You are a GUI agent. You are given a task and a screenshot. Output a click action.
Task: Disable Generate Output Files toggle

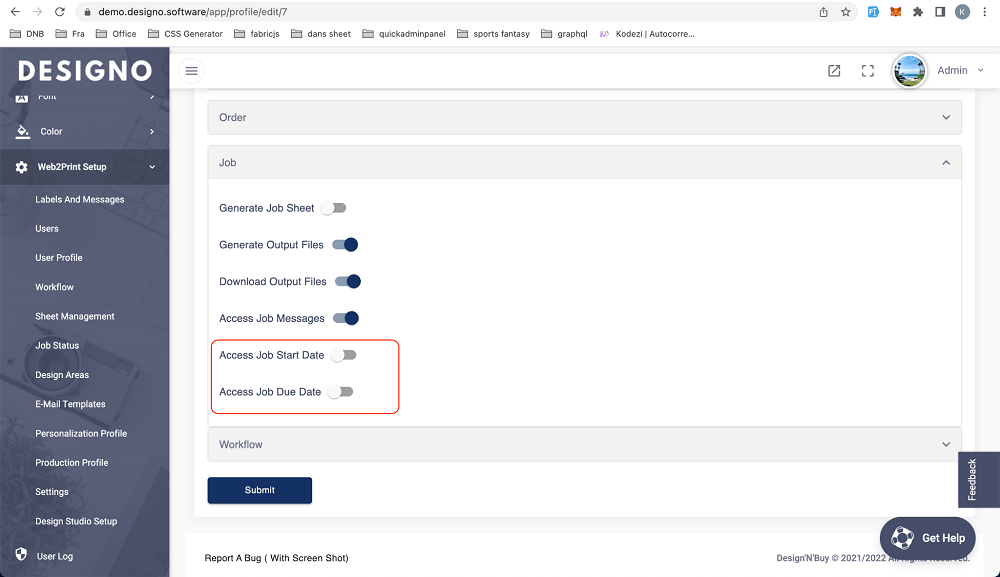click(345, 245)
